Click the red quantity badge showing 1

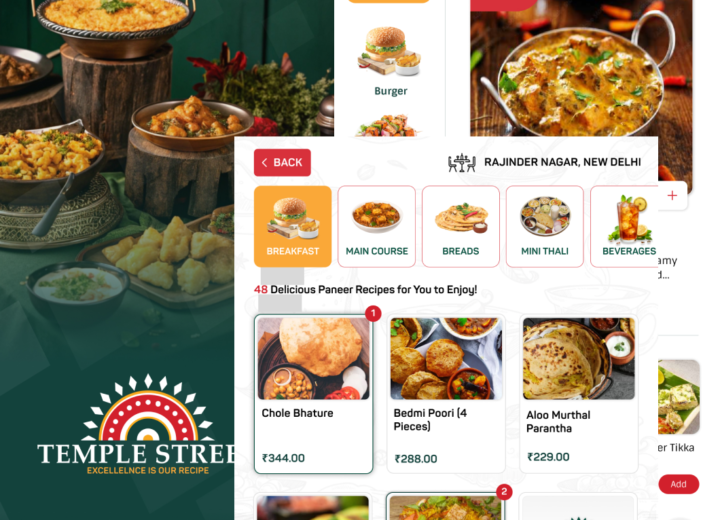pyautogui.click(x=373, y=314)
